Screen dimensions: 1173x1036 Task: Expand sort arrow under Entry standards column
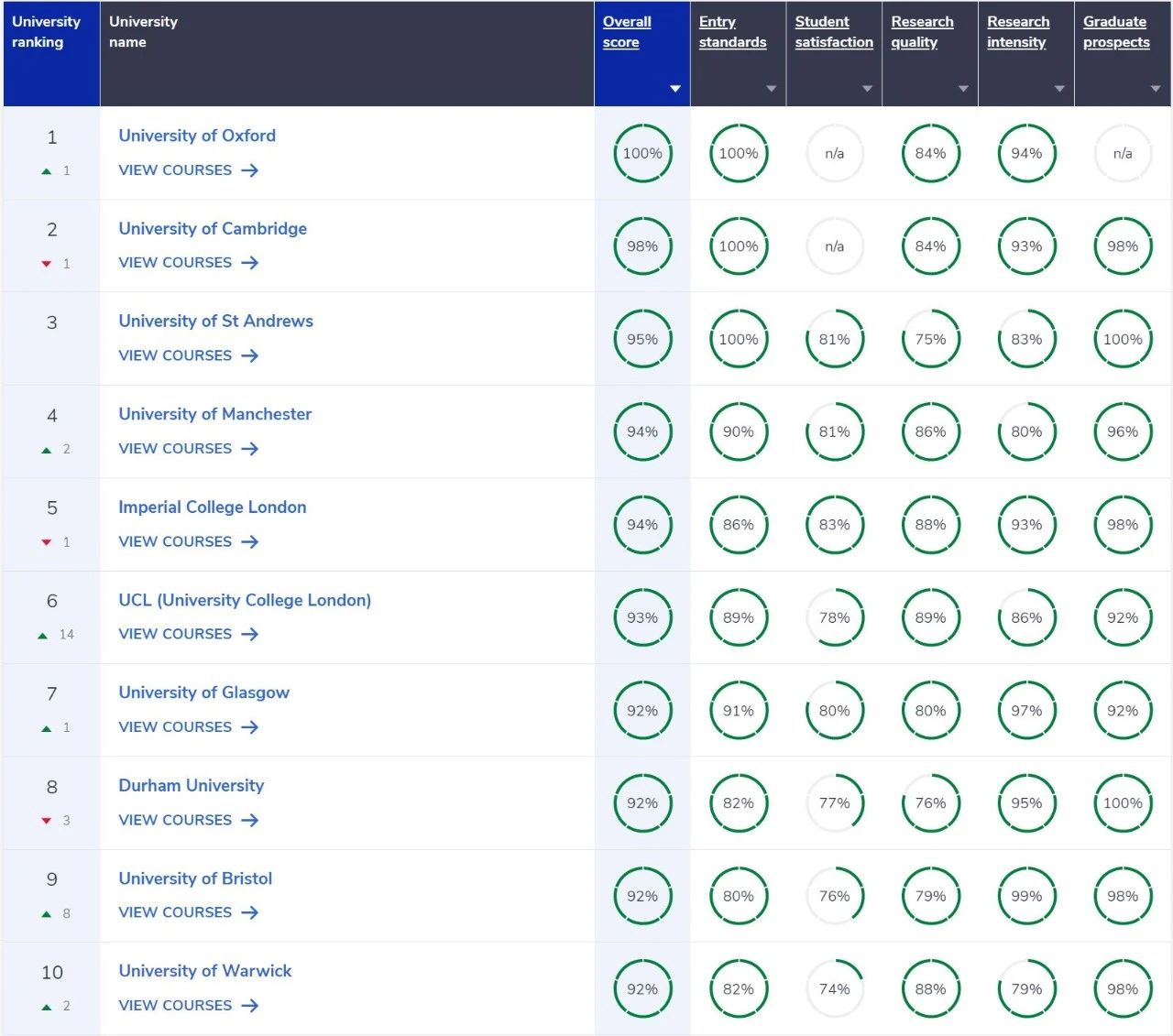(771, 89)
